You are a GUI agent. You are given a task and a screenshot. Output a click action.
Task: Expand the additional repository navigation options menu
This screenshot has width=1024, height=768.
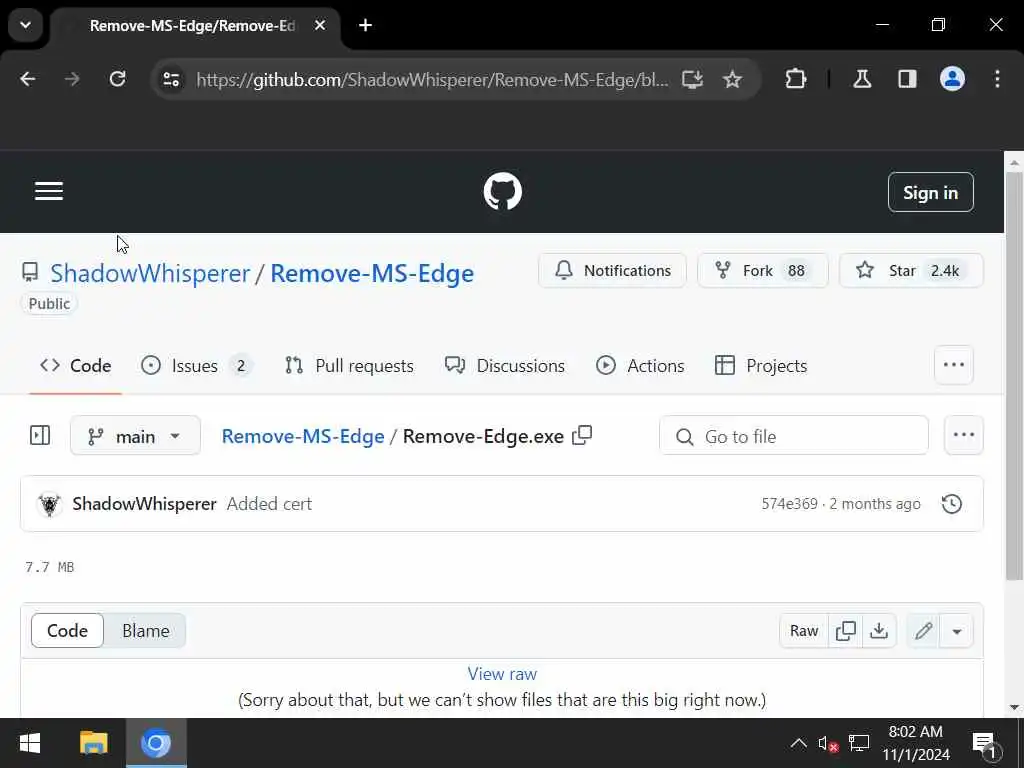coord(954,365)
